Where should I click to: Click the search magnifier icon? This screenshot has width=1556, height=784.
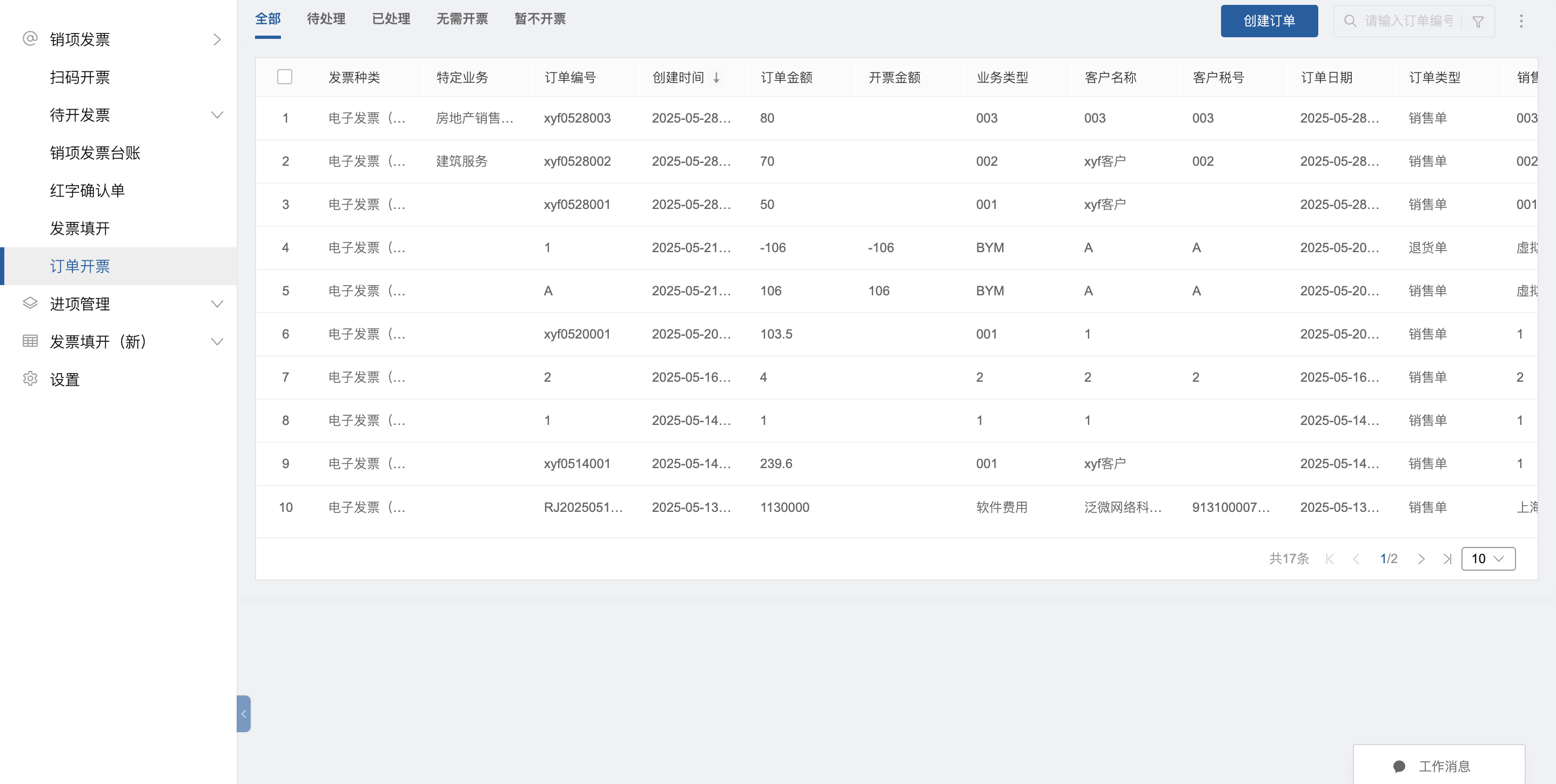pyautogui.click(x=1350, y=21)
